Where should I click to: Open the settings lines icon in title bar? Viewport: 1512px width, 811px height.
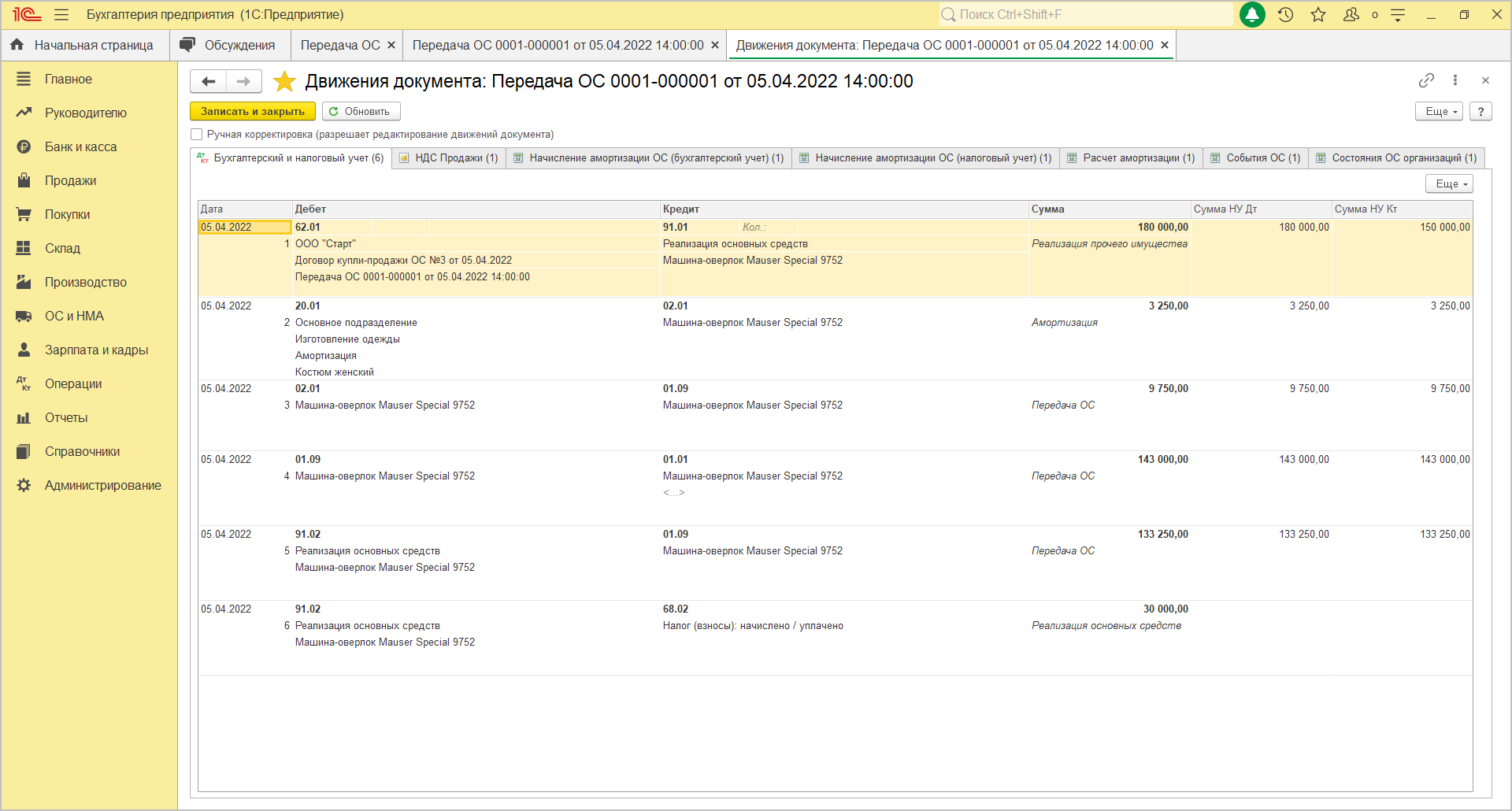pos(1398,14)
